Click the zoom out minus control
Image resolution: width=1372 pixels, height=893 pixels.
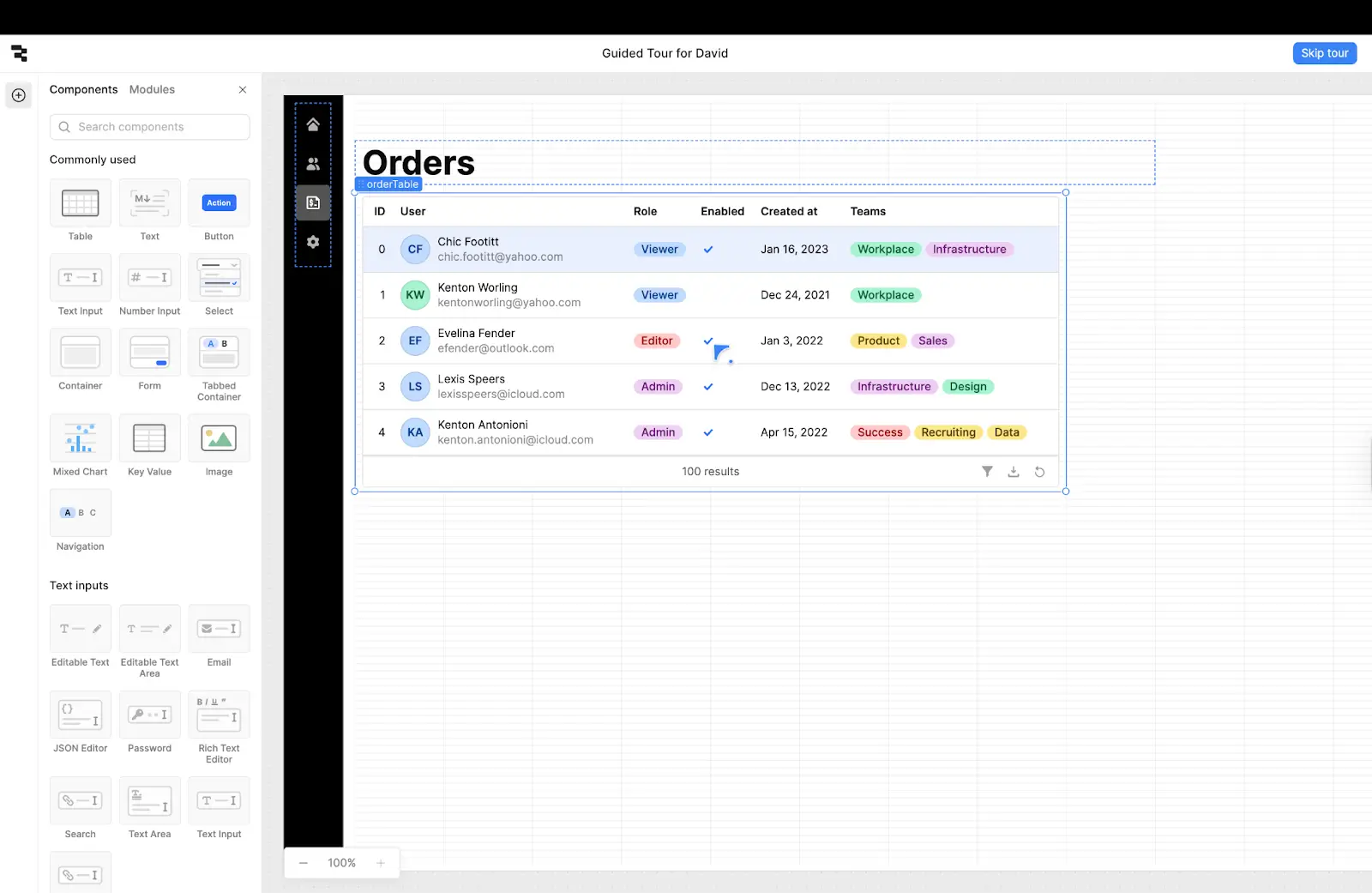[x=303, y=863]
